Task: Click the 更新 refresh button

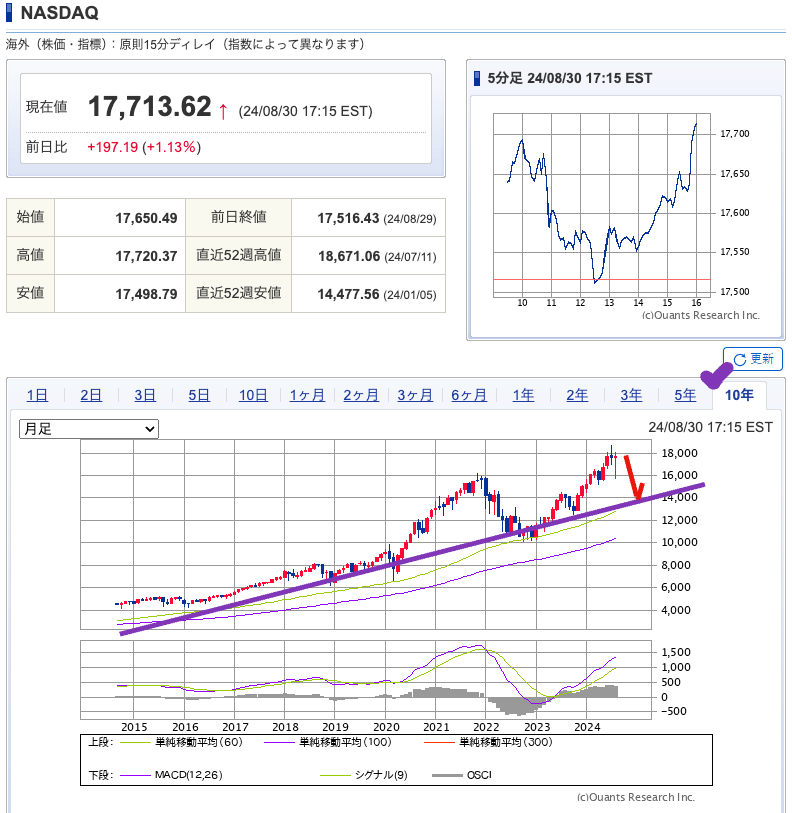Action: (753, 359)
